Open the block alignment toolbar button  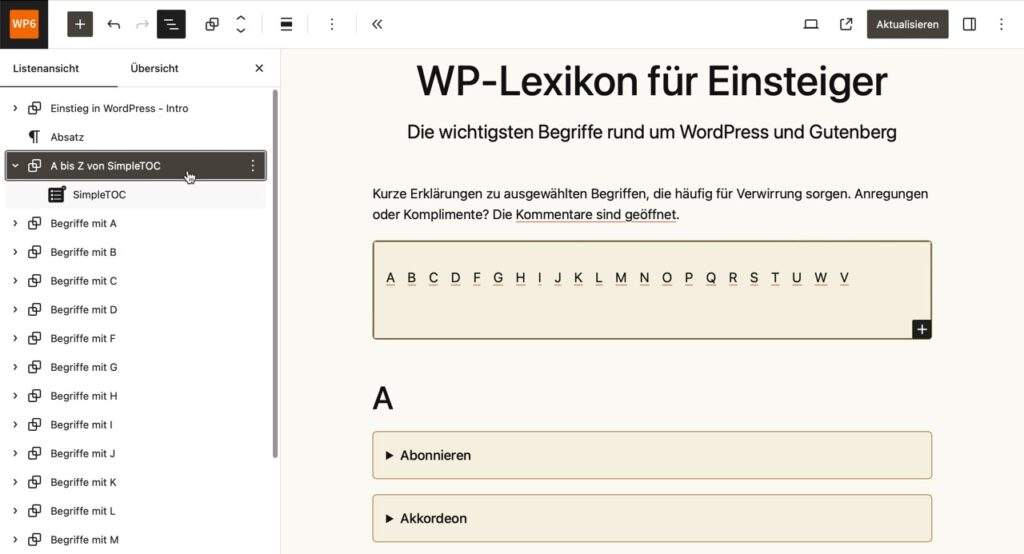point(286,24)
